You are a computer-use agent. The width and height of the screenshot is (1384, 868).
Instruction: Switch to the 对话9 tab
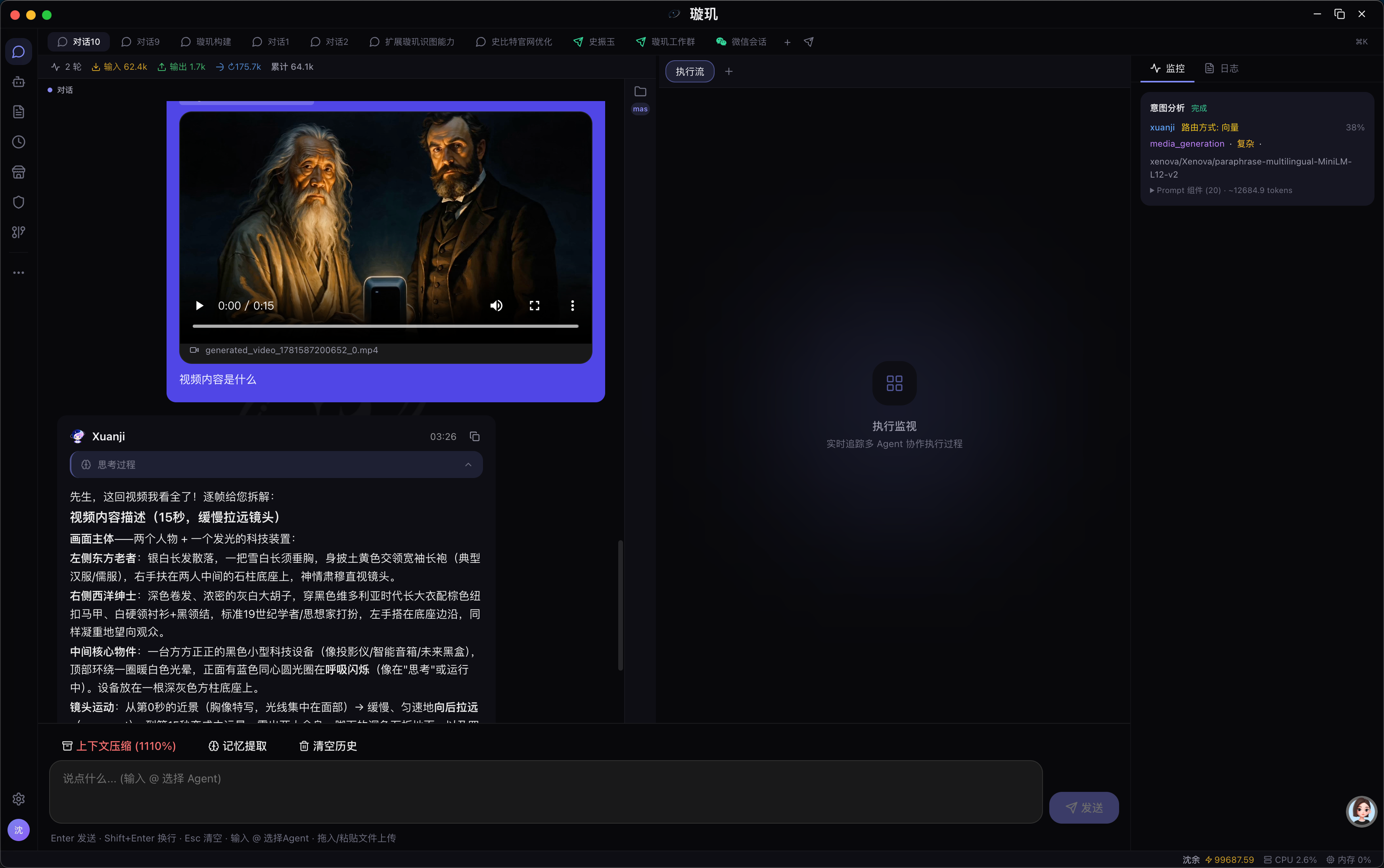(x=141, y=42)
